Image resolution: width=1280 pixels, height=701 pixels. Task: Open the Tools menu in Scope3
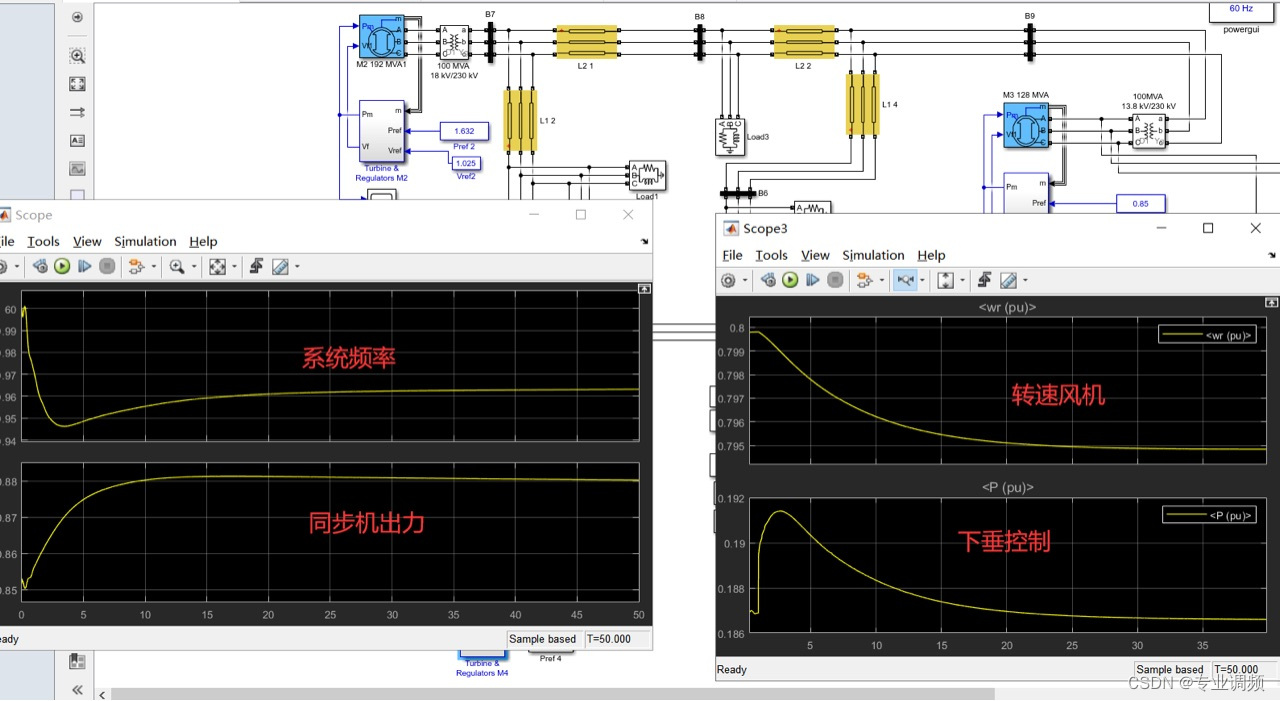coord(771,255)
